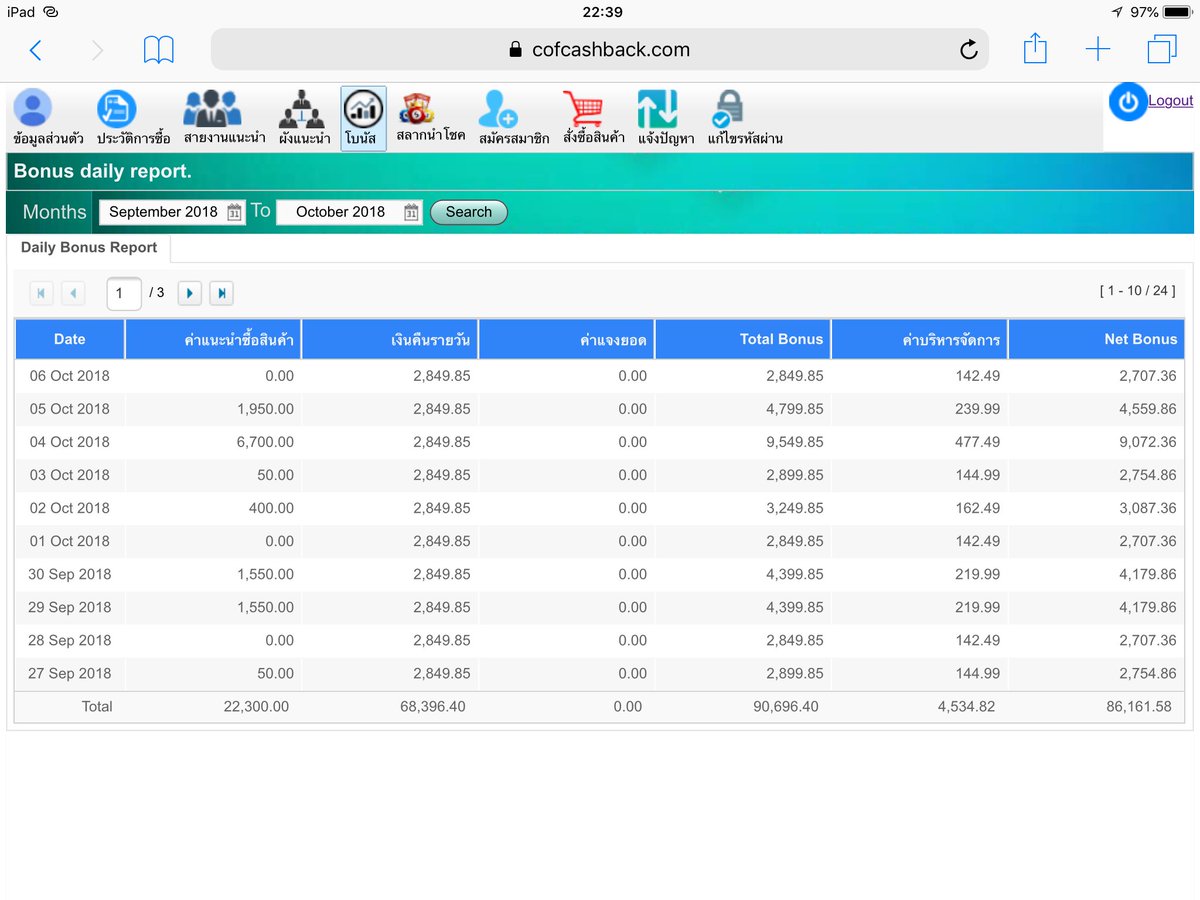This screenshot has width=1200, height=900.
Task: Click the page number input field
Action: [x=124, y=293]
